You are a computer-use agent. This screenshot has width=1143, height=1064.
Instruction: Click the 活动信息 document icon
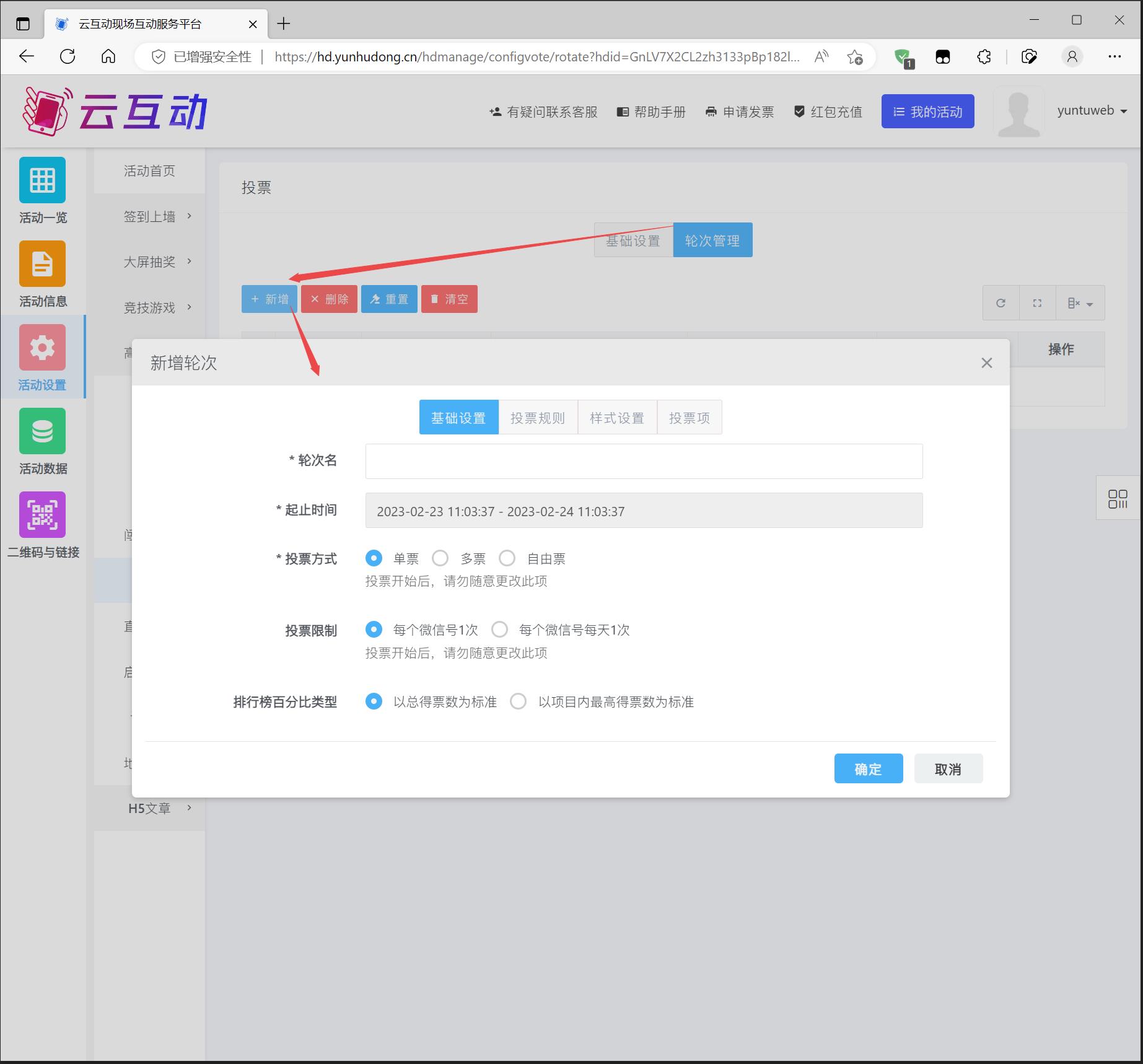coord(42,264)
